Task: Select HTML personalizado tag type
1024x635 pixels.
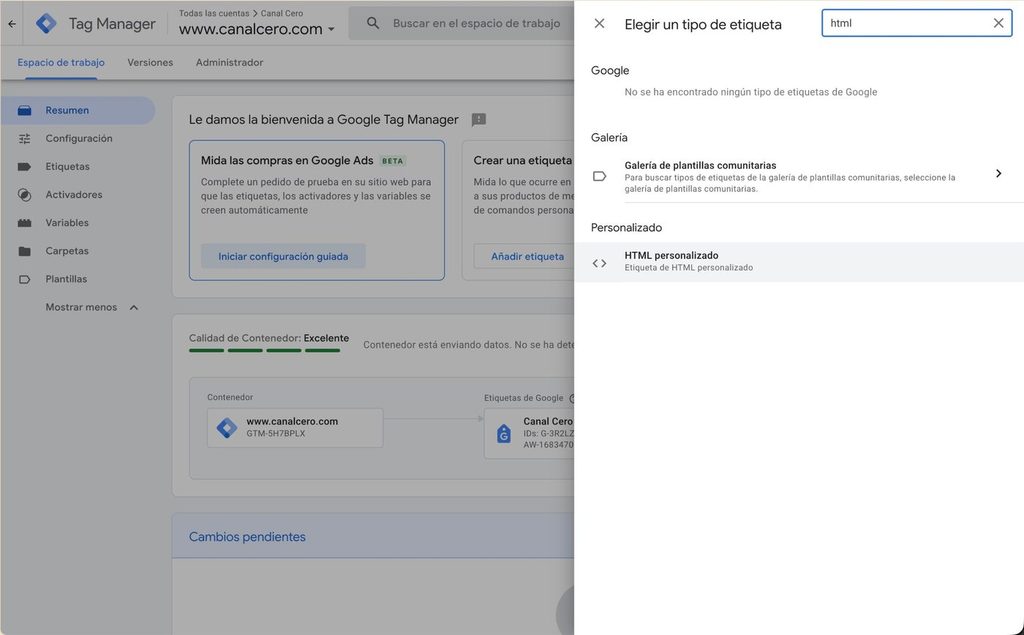Action: [799, 261]
